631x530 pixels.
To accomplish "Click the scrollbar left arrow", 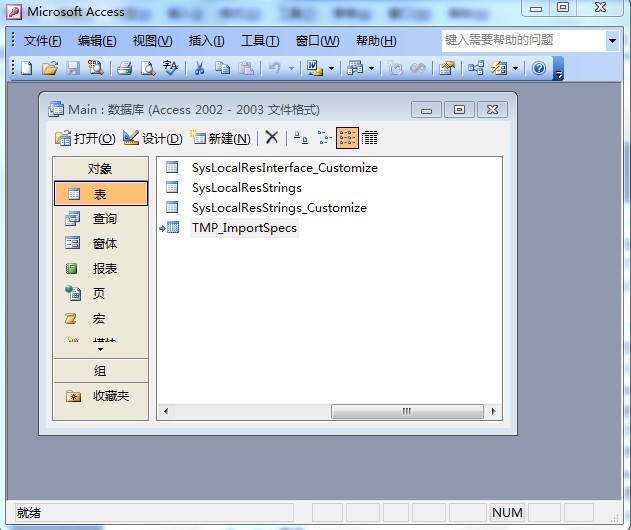I will 165,411.
